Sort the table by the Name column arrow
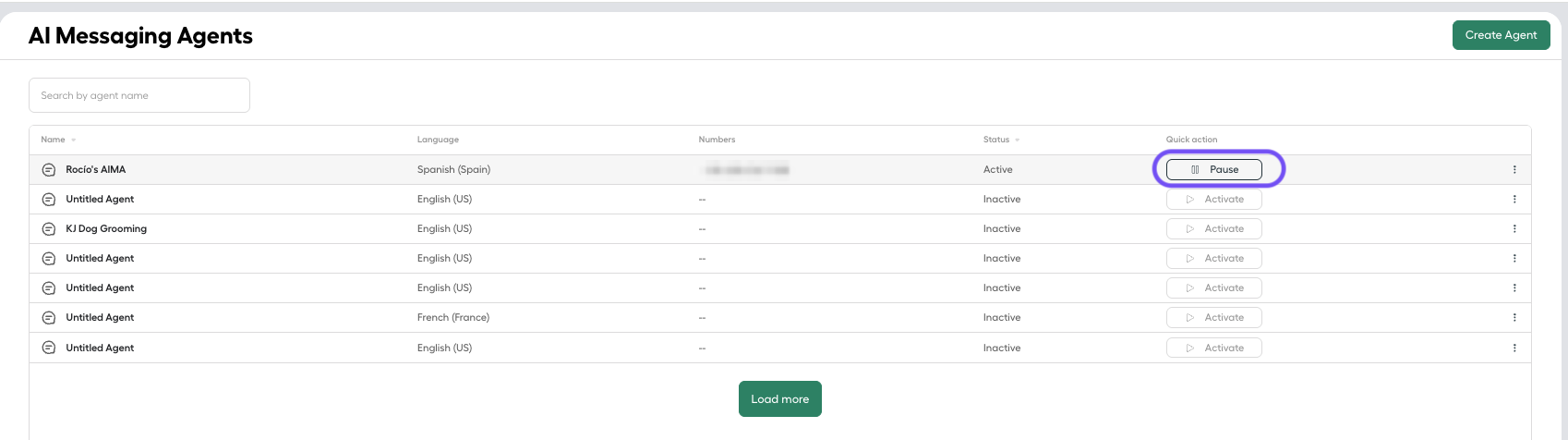Image resolution: width=1568 pixels, height=440 pixels. coord(73,140)
